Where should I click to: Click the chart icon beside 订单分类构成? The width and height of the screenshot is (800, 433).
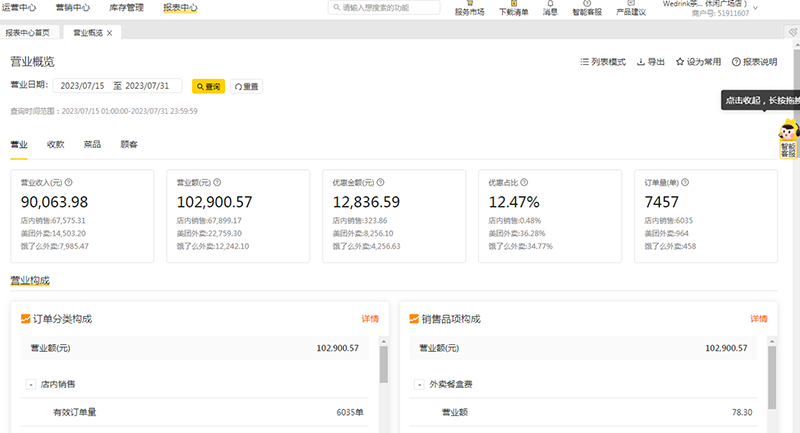coord(26,319)
